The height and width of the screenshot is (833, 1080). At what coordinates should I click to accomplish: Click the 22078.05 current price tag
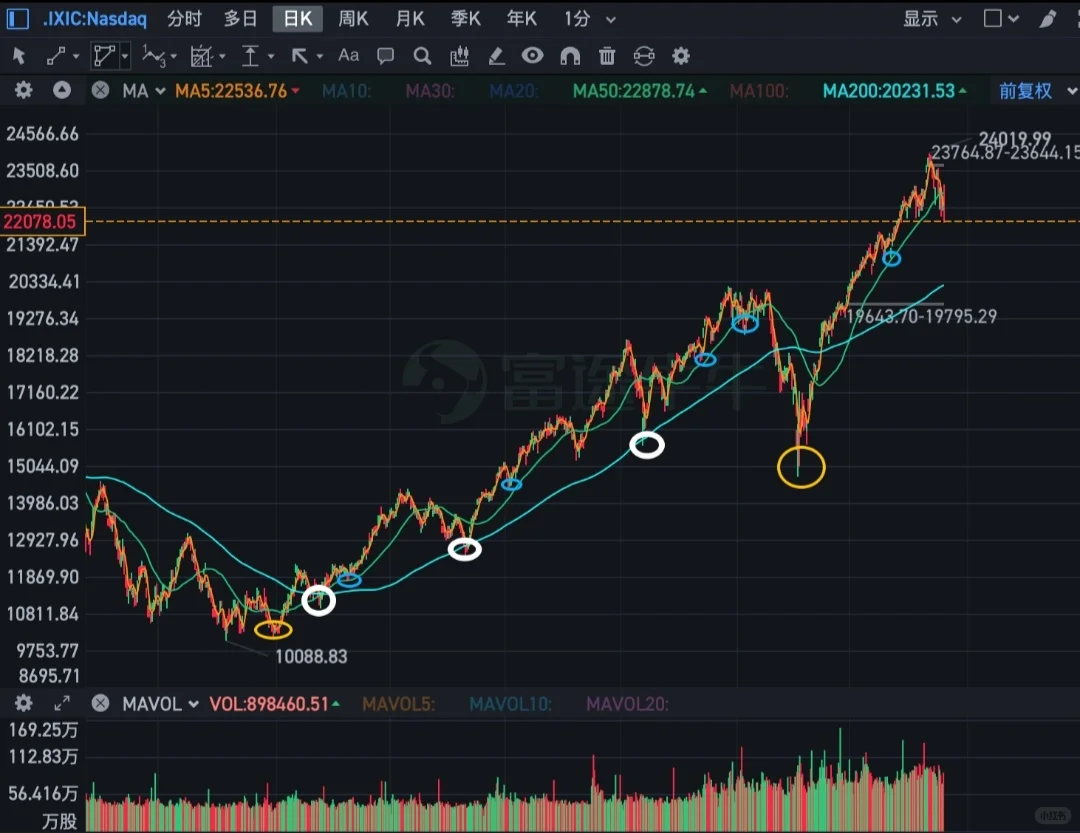coord(41,221)
